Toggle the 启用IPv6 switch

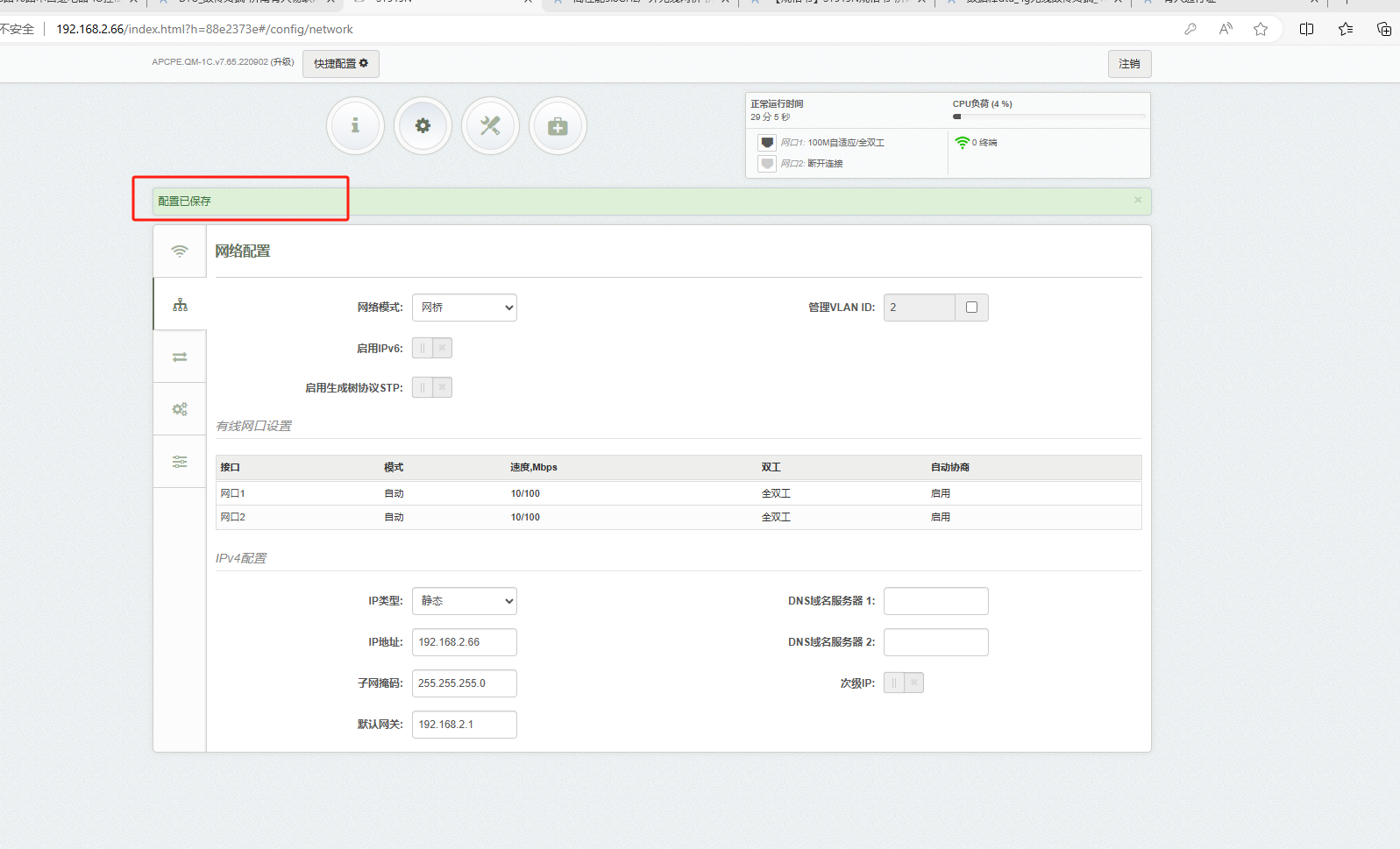click(432, 349)
